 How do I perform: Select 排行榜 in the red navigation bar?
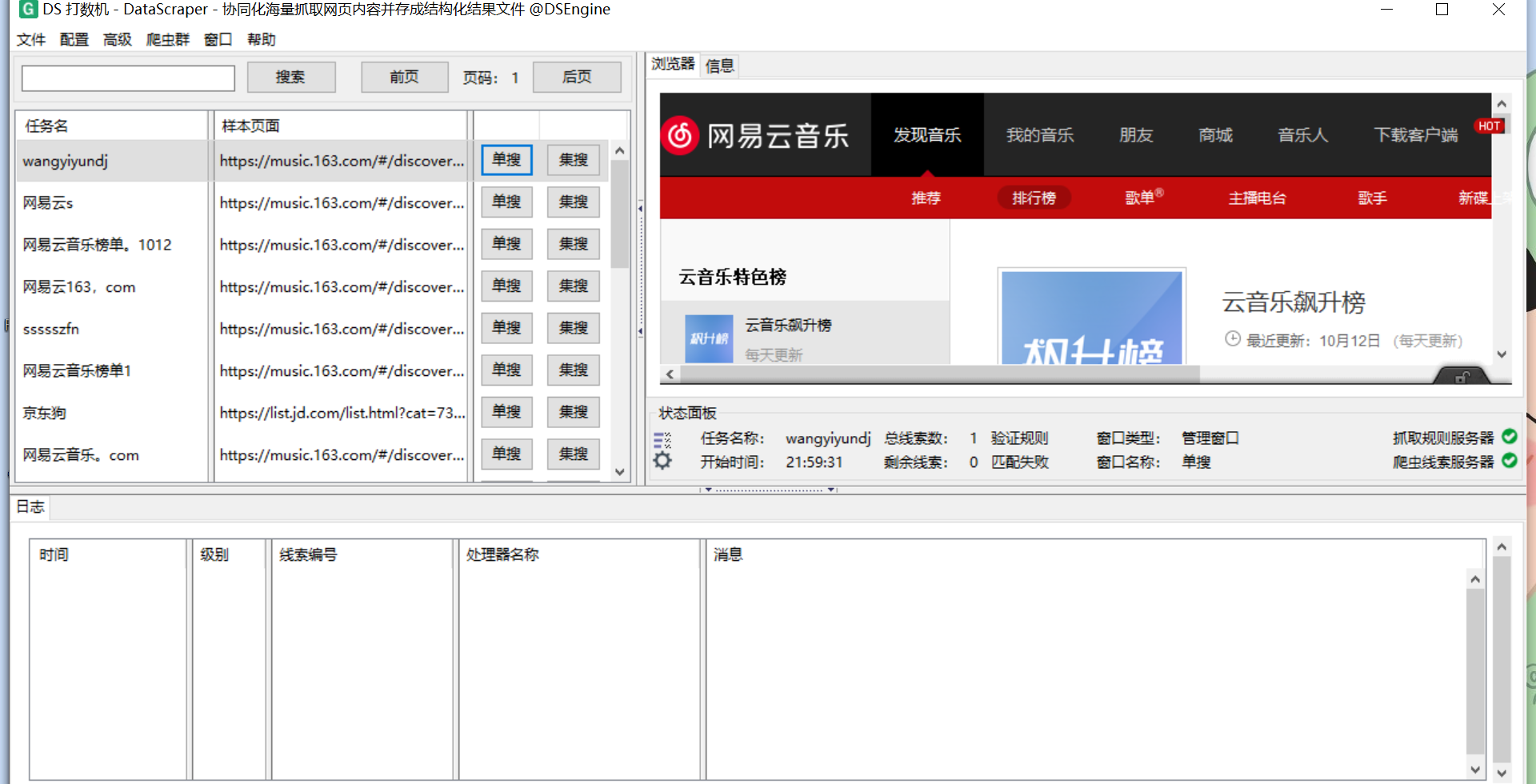point(1034,198)
